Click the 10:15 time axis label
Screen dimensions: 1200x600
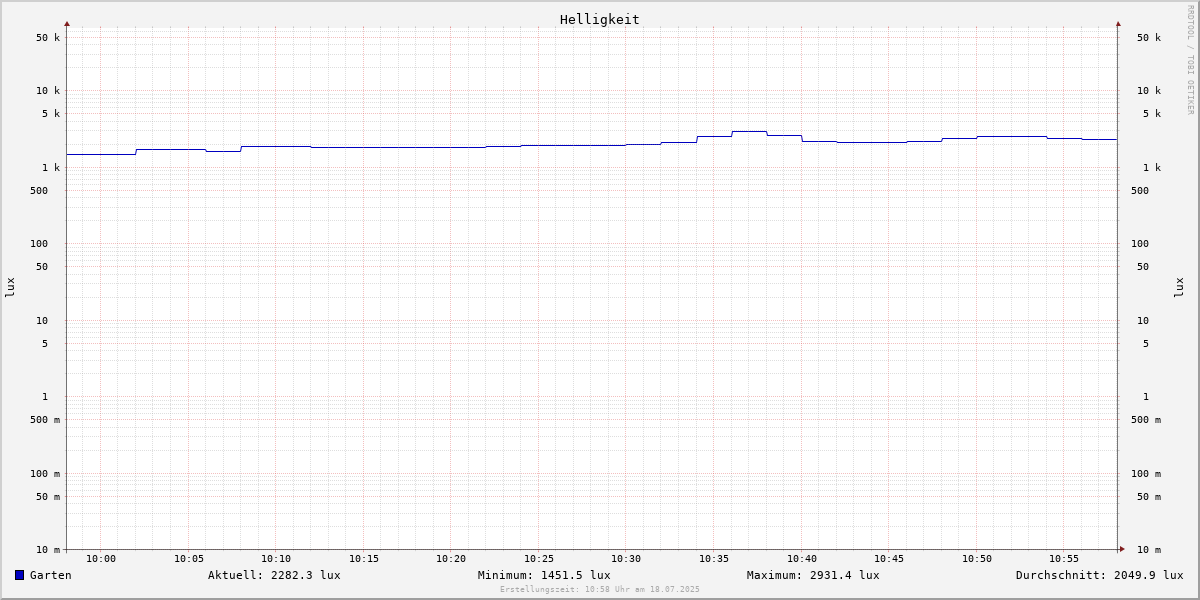click(364, 559)
